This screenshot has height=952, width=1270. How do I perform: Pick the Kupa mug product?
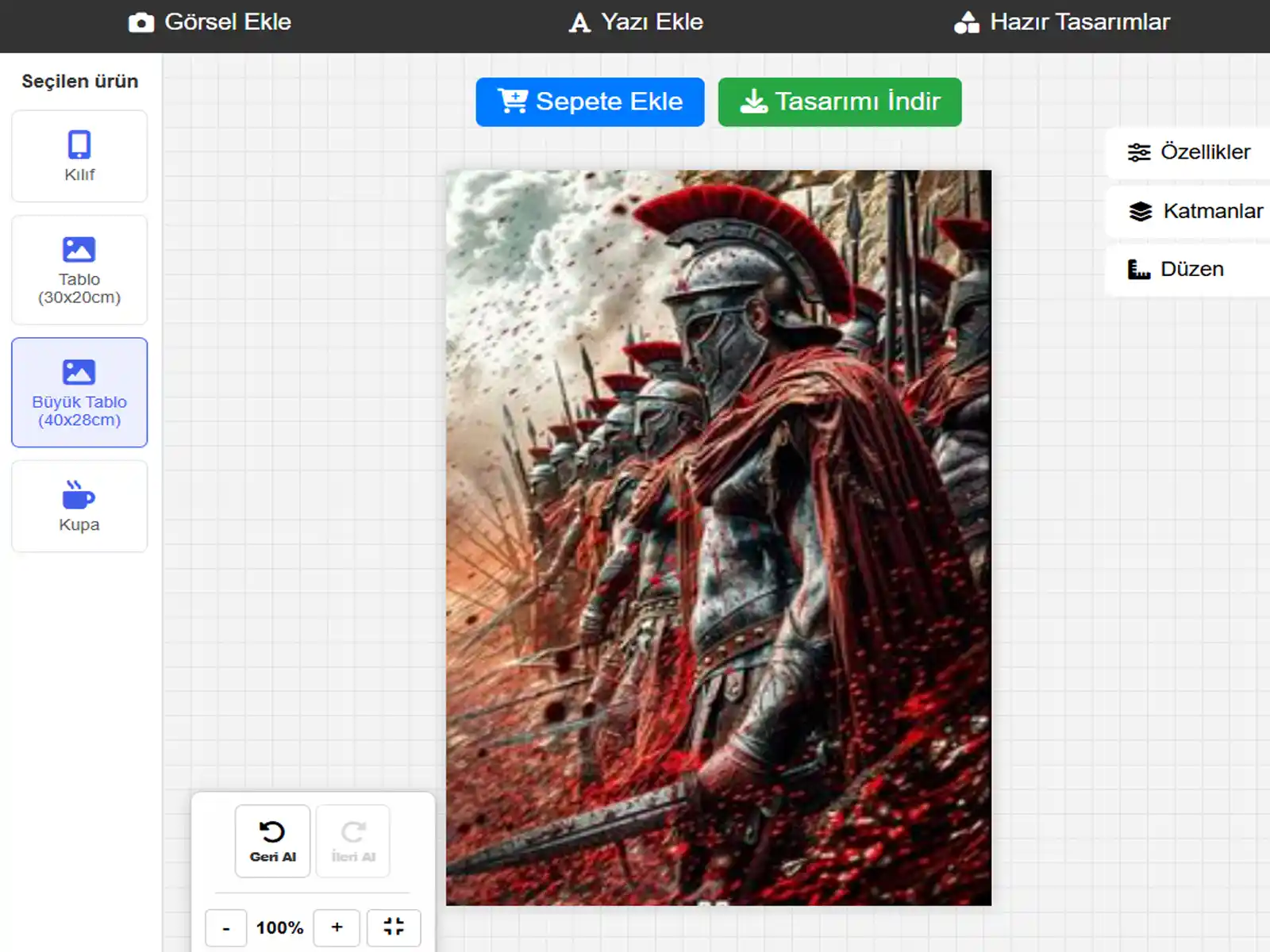pyautogui.click(x=79, y=506)
